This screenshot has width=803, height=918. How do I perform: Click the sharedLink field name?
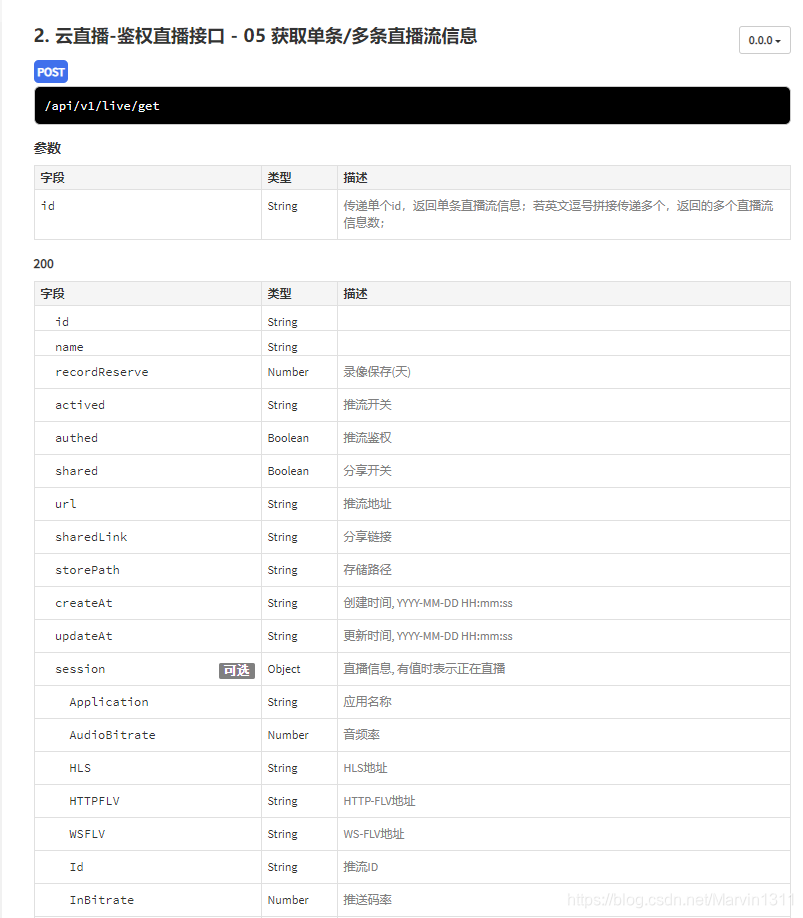coord(92,537)
